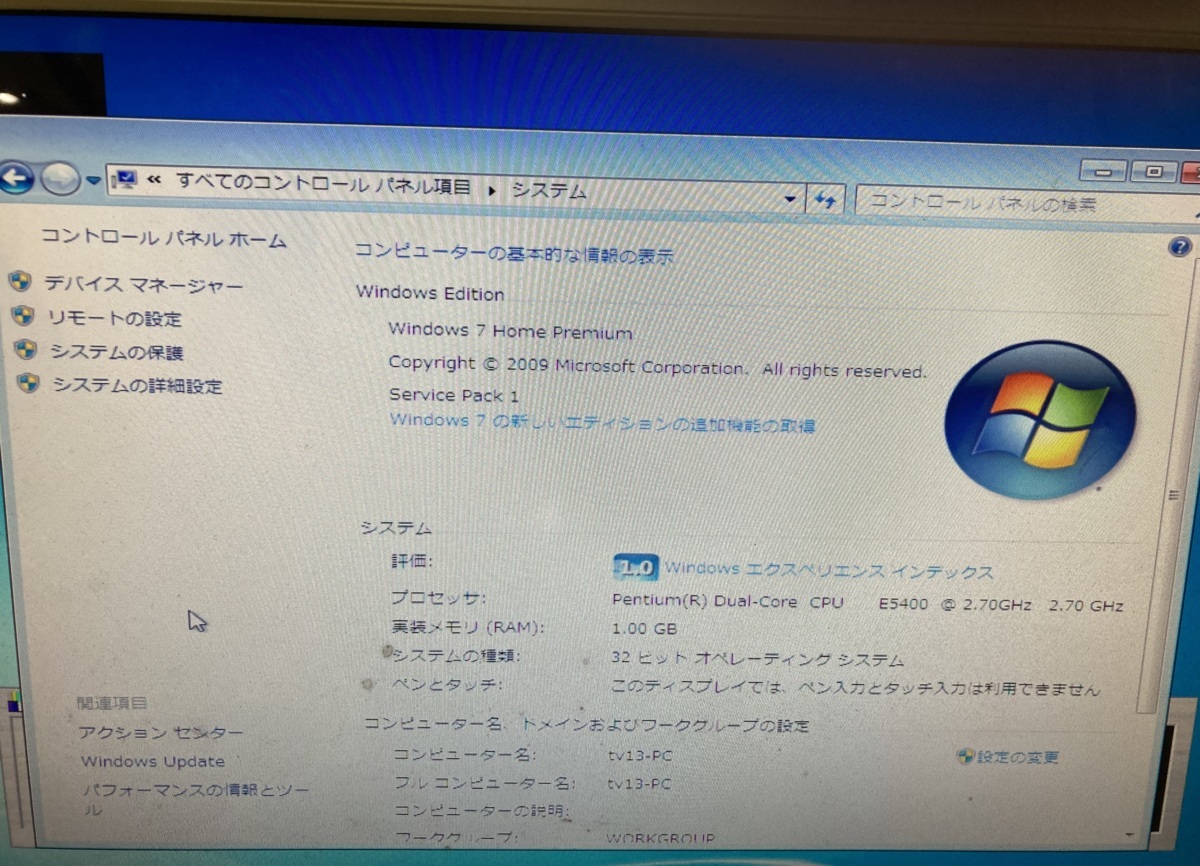This screenshot has height=866, width=1200.
Task: Go back with the Back arrow button
Action: tap(15, 179)
